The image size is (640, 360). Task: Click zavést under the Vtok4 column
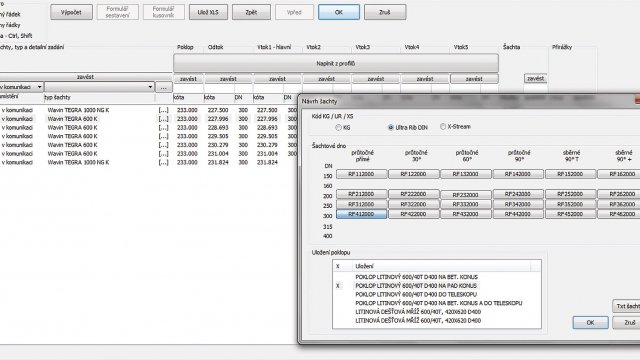[x=425, y=79]
